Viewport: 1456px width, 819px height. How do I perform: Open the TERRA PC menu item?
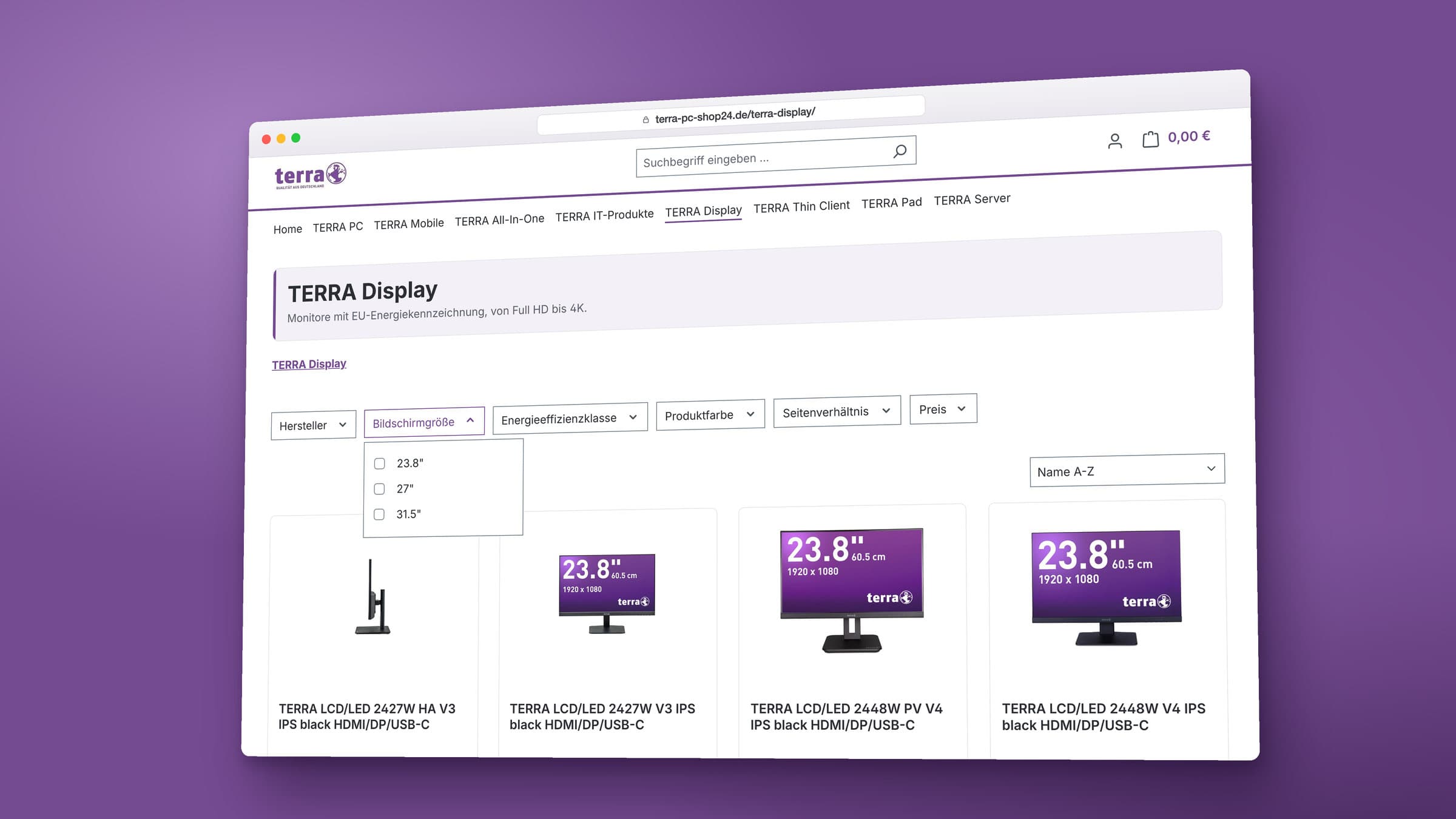[x=338, y=227]
